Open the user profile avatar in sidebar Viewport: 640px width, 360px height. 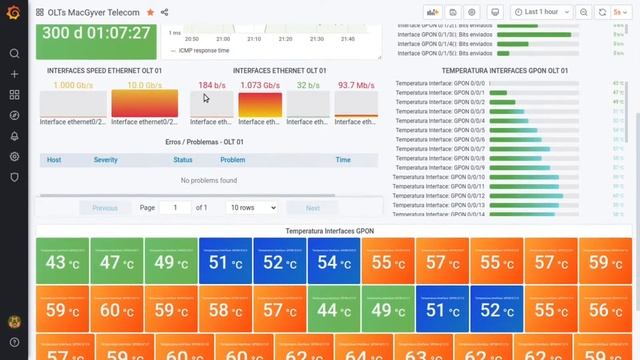(15, 322)
